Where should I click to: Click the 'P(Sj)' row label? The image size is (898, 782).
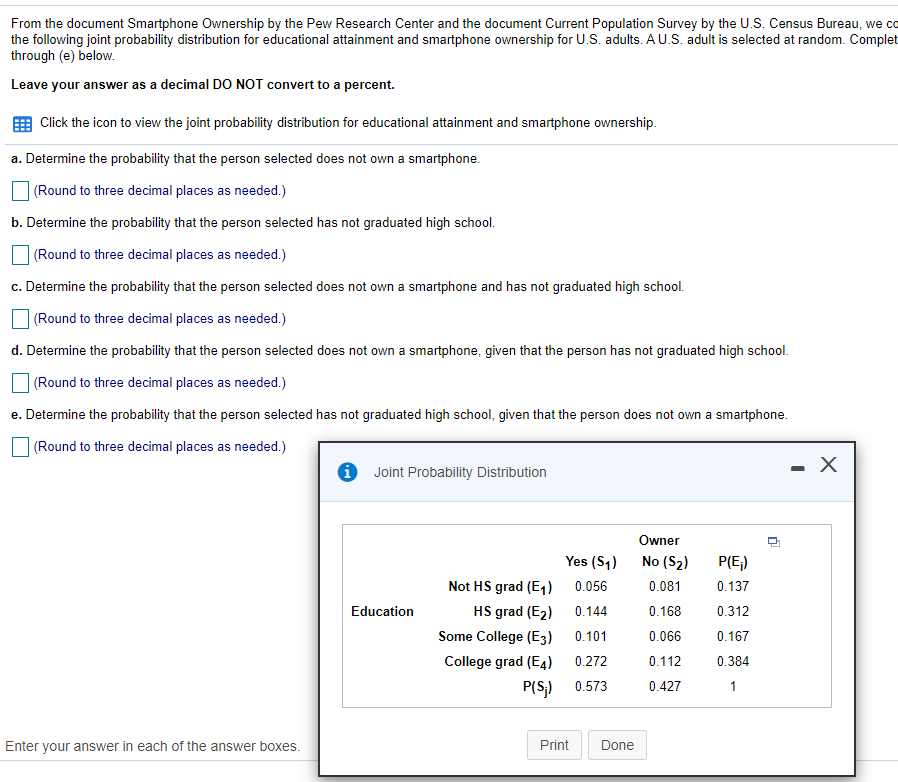538,687
